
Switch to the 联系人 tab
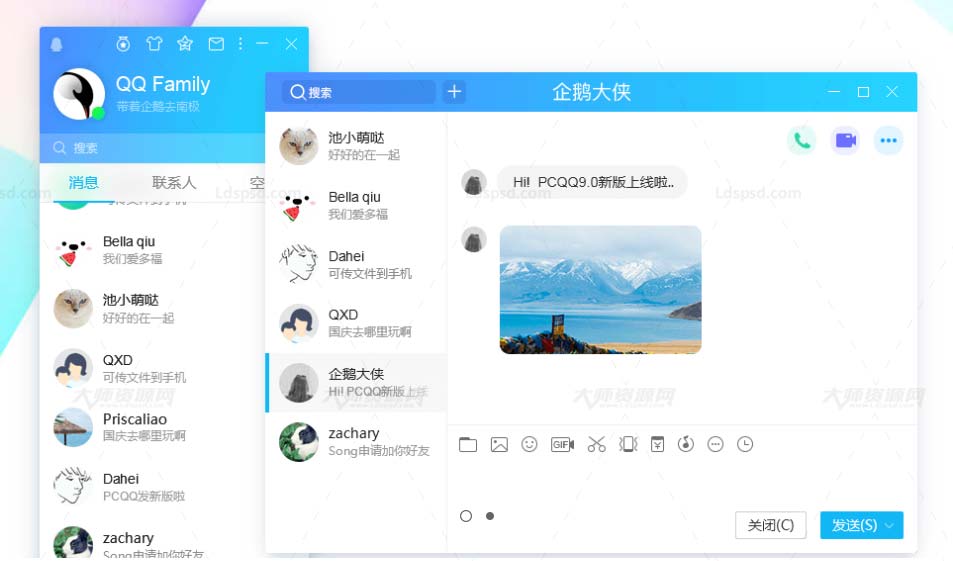click(174, 182)
